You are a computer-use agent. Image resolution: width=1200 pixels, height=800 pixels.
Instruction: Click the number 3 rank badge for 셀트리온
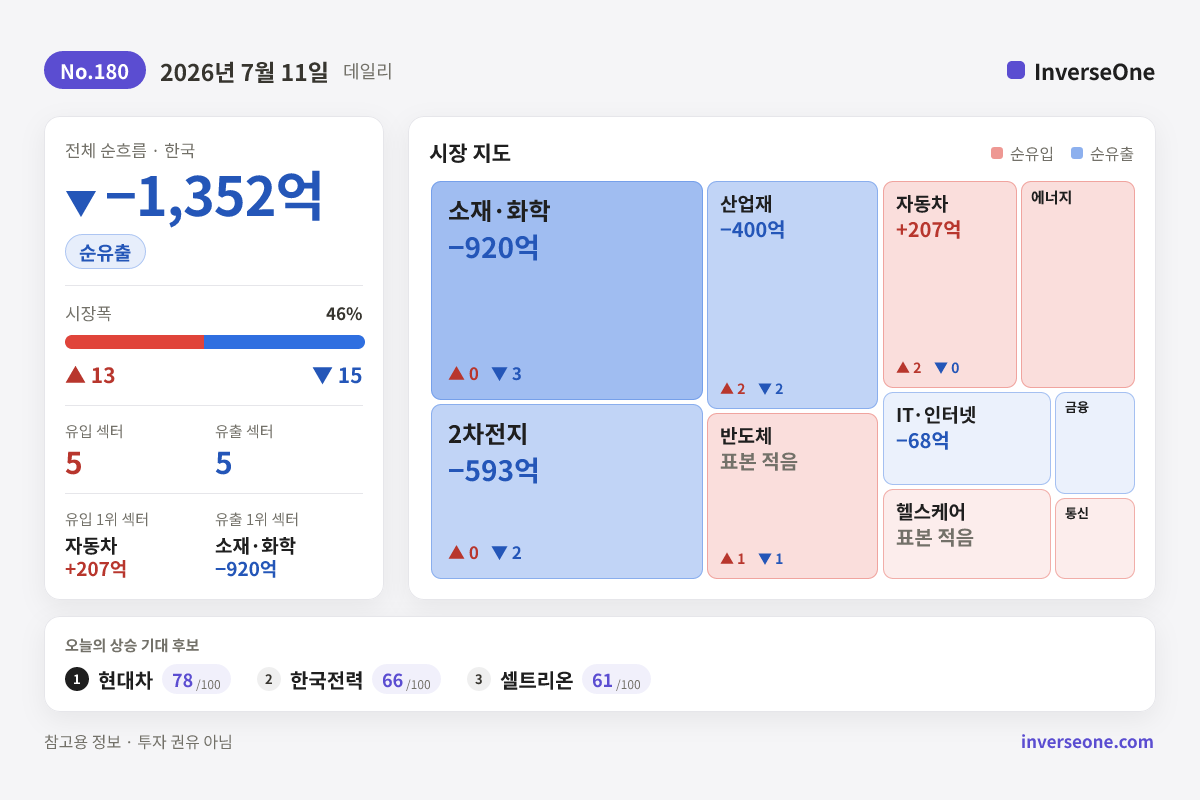[479, 679]
